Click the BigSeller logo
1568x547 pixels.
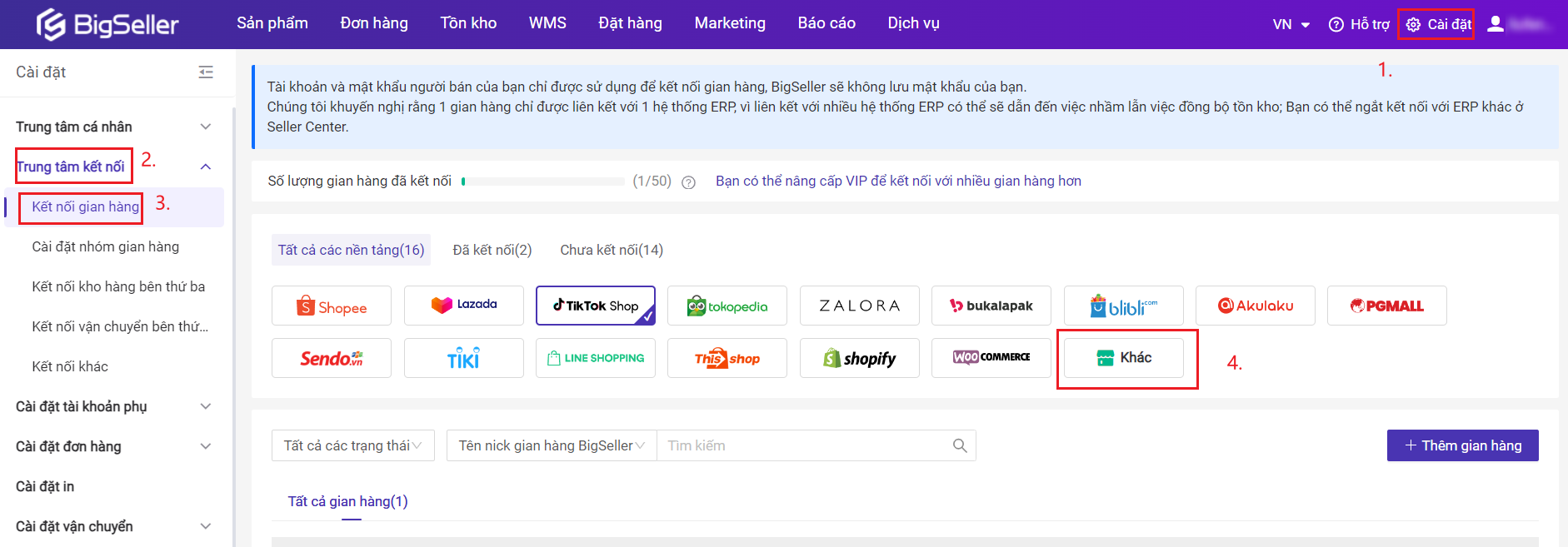[x=107, y=24]
